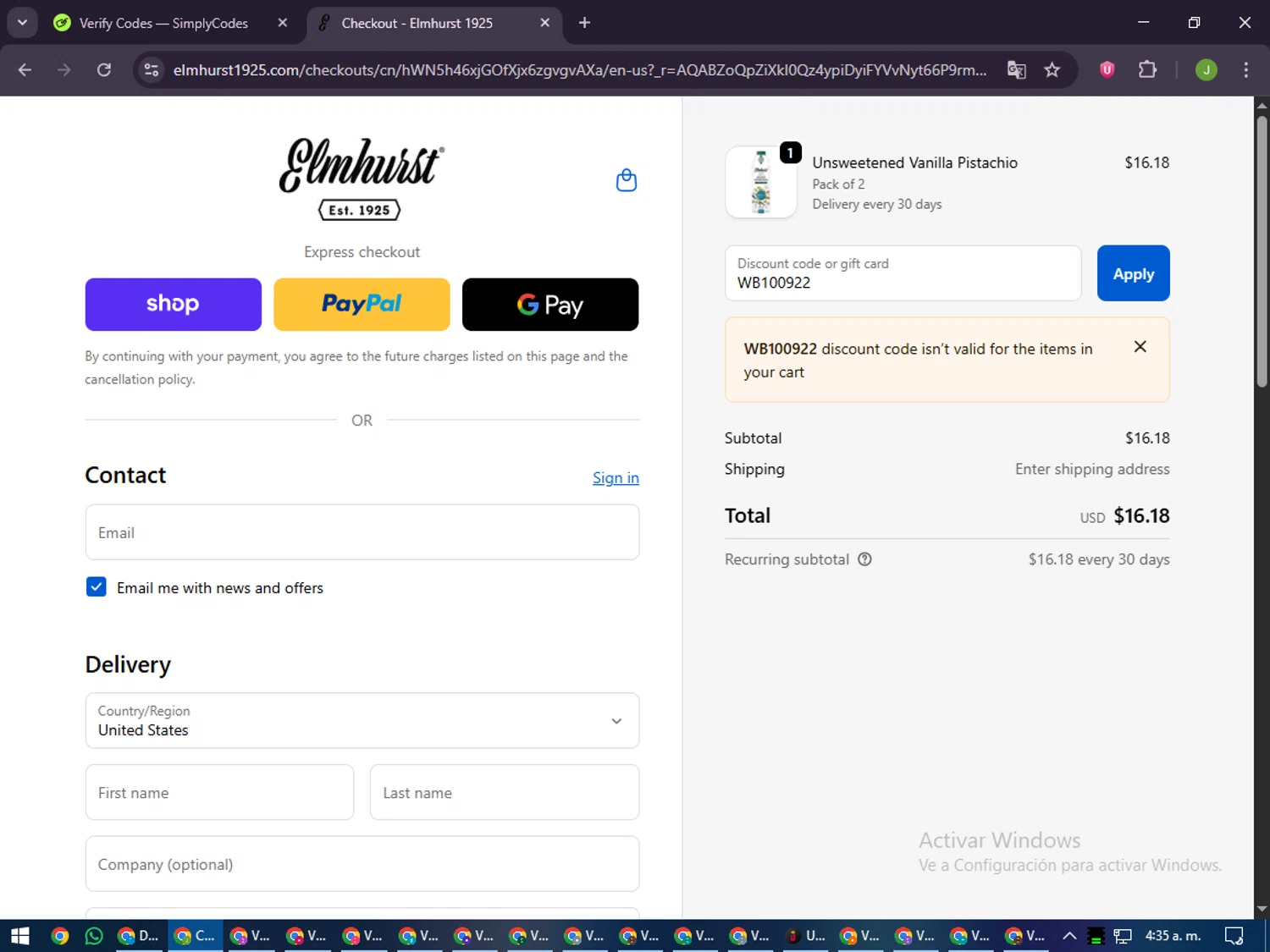
Task: Edit the discount code or gift card field
Action: pyautogui.click(x=903, y=273)
